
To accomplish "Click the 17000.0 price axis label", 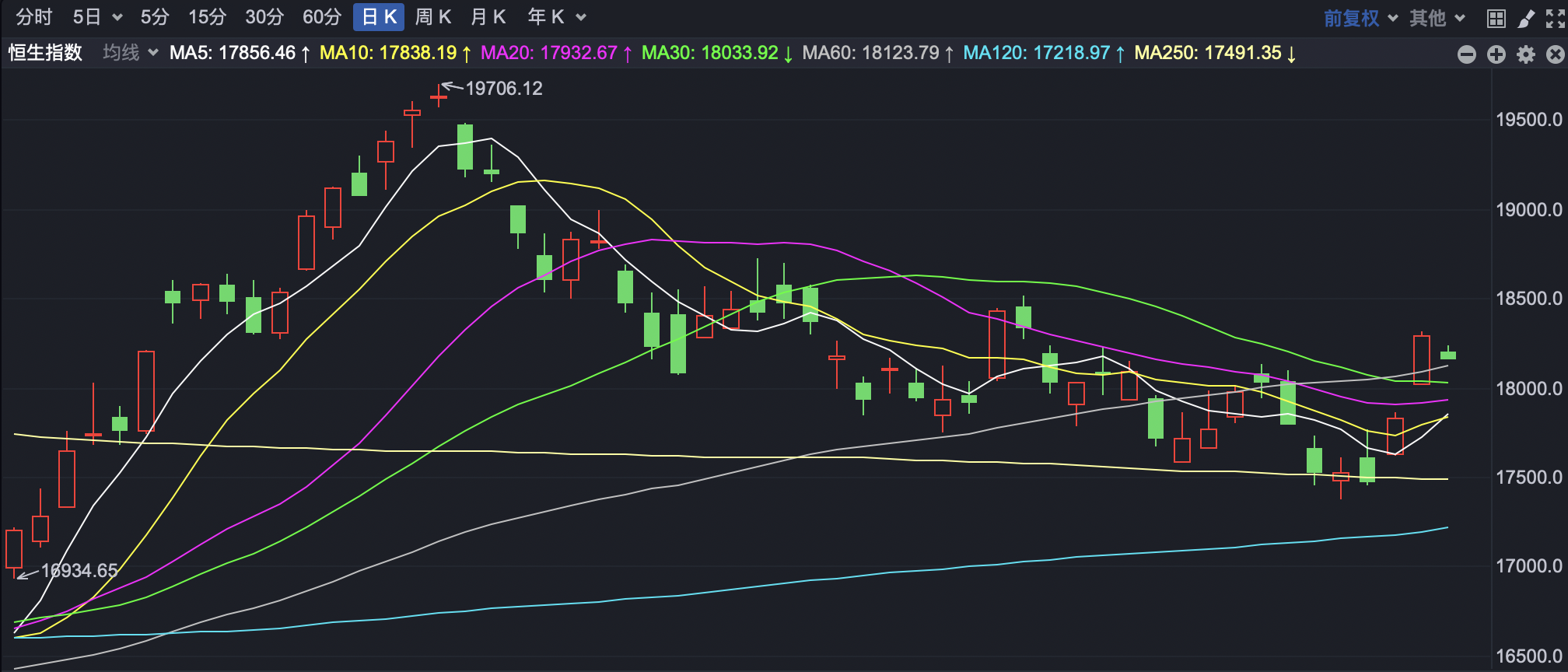I will click(1529, 566).
